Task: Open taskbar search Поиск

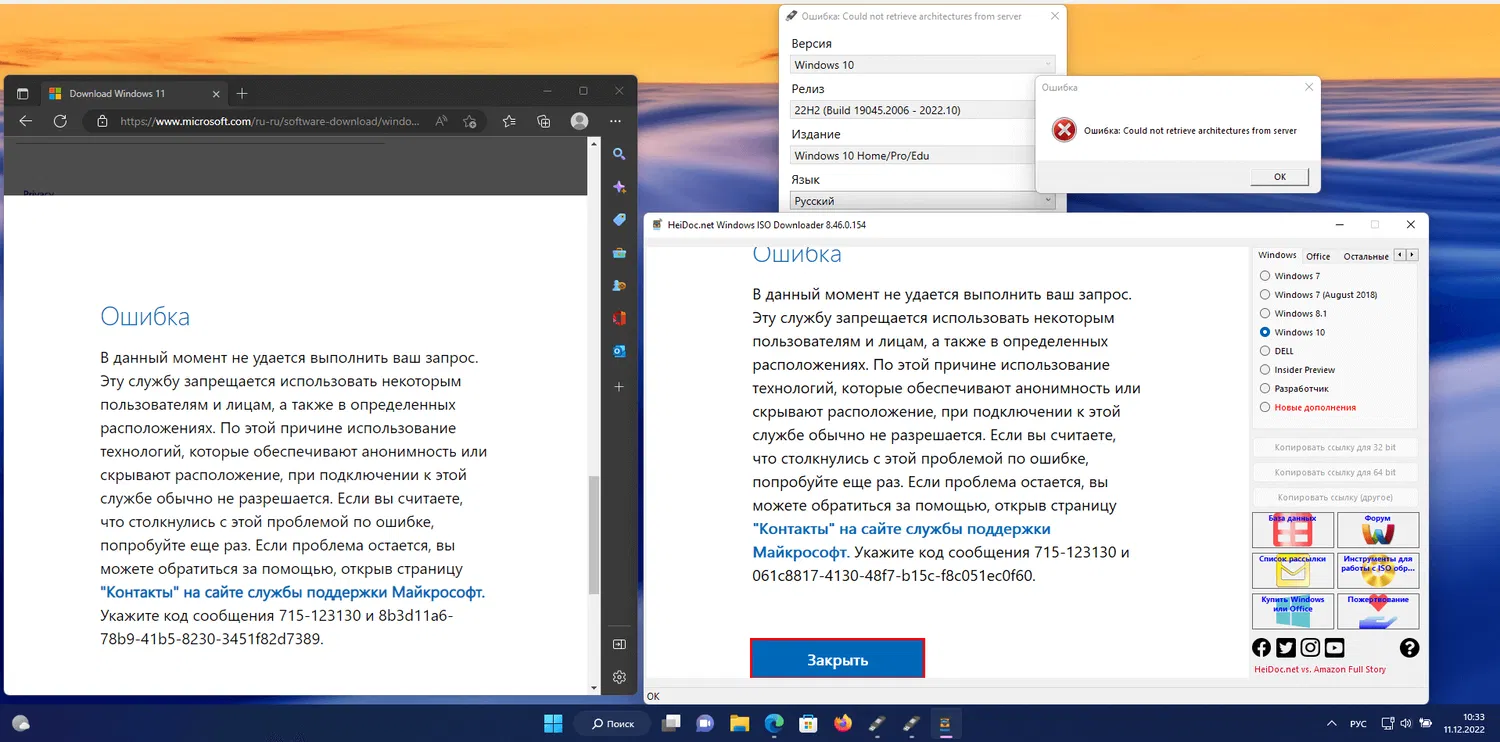Action: click(x=613, y=723)
